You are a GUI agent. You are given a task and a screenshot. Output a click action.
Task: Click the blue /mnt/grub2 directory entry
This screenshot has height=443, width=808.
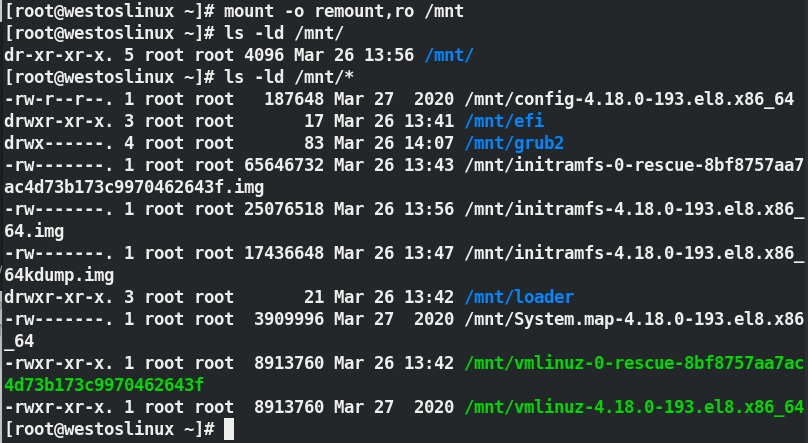point(514,143)
